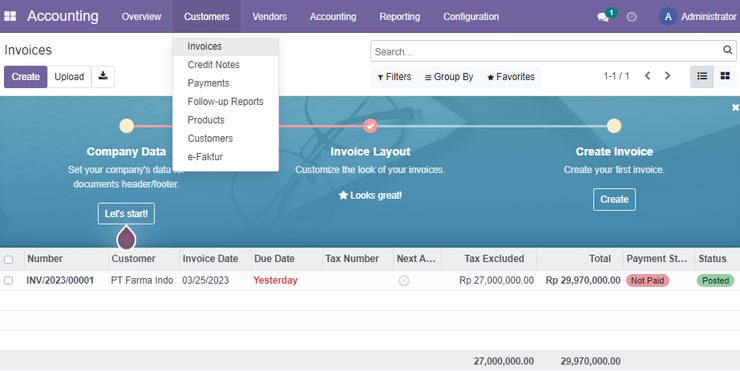This screenshot has width=740, height=371.
Task: Switch to kanban view
Action: click(725, 76)
